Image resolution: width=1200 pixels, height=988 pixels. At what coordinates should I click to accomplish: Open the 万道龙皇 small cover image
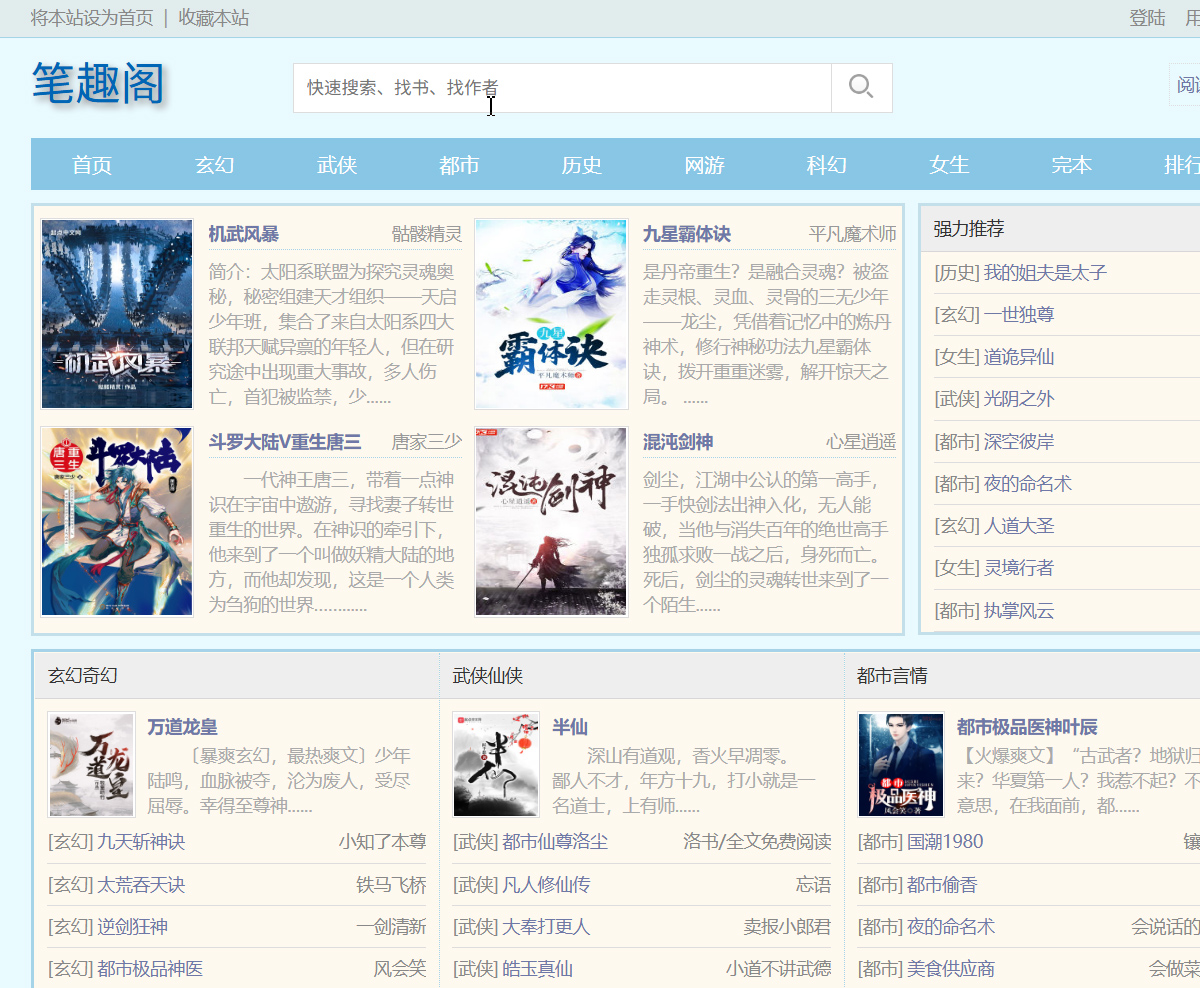point(91,764)
